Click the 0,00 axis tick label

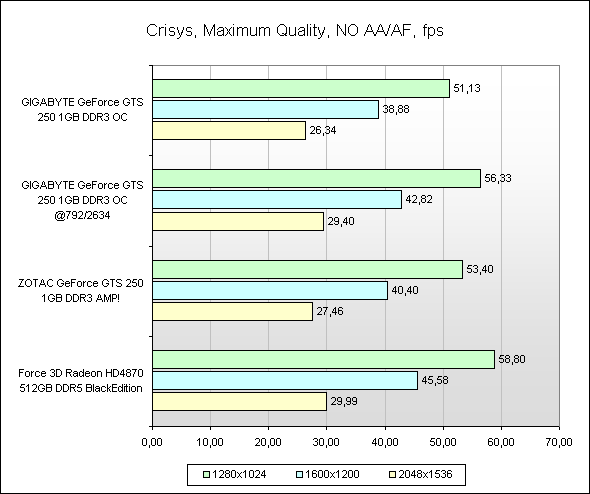click(x=152, y=442)
